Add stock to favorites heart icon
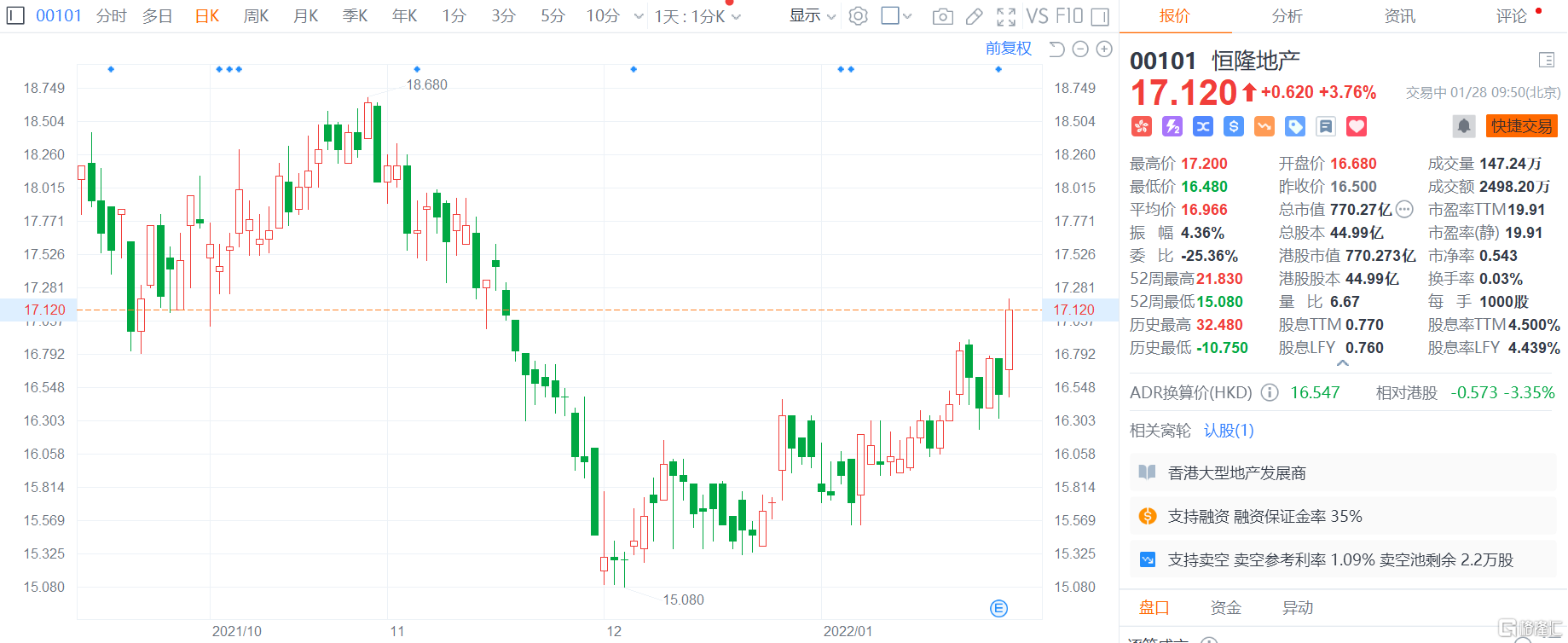Viewport: 1568px width, 643px height. pyautogui.click(x=1357, y=126)
